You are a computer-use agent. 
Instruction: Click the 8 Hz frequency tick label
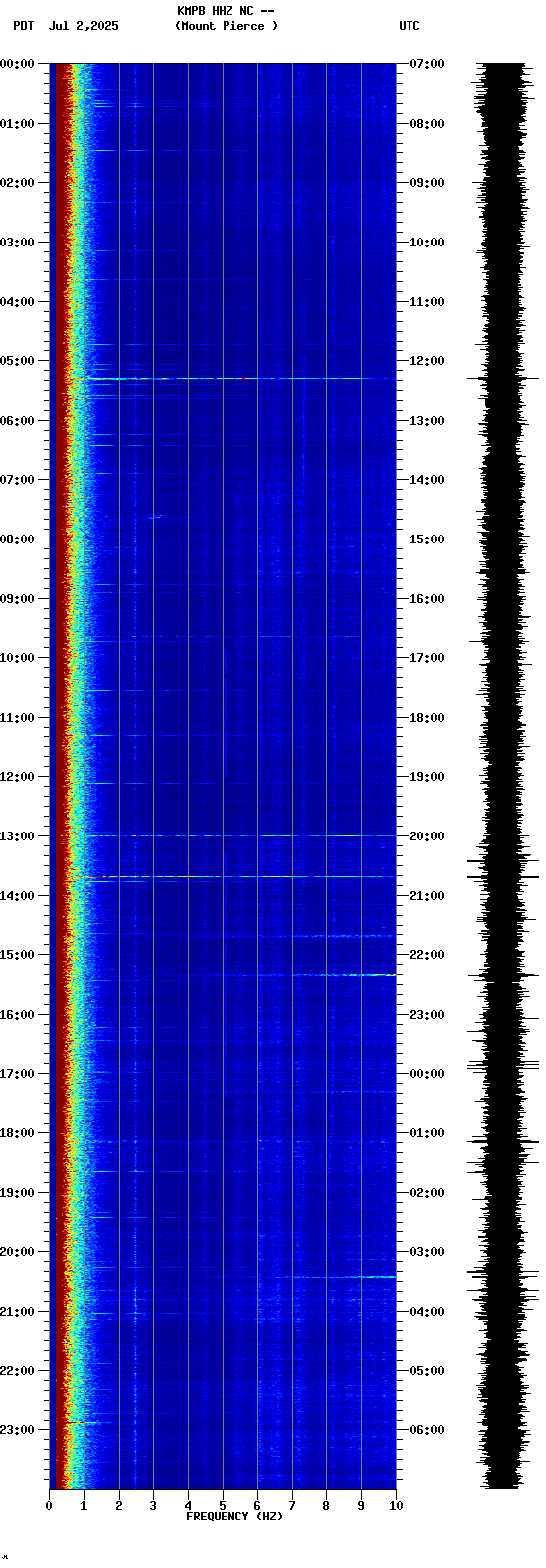click(326, 1506)
